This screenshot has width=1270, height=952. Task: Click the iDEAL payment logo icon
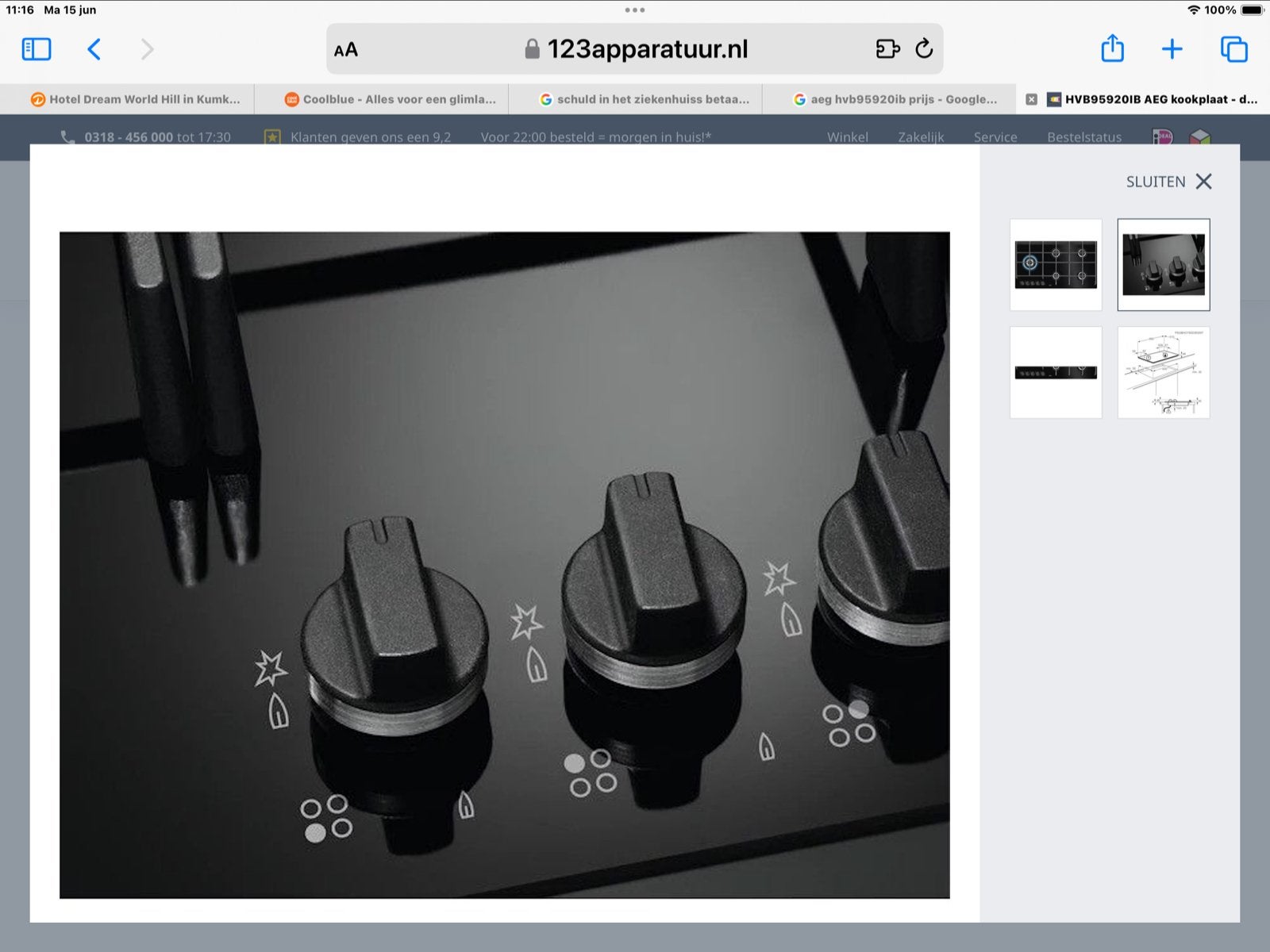click(1163, 137)
